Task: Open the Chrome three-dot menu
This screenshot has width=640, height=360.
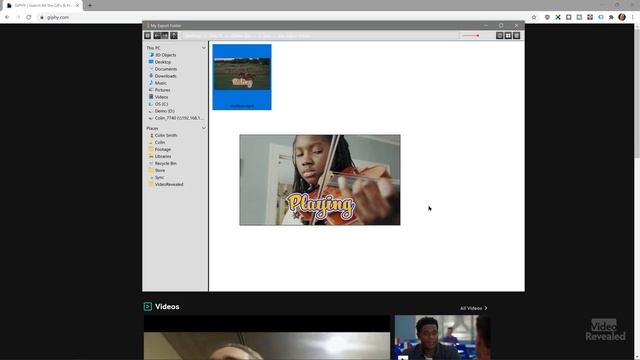Action: pyautogui.click(x=633, y=17)
